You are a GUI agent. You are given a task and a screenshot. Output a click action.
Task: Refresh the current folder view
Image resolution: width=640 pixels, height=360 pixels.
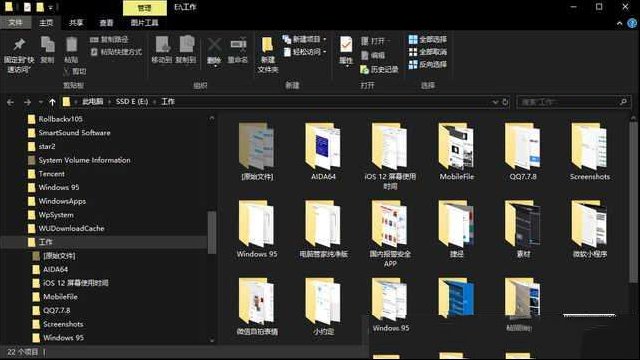[505, 102]
